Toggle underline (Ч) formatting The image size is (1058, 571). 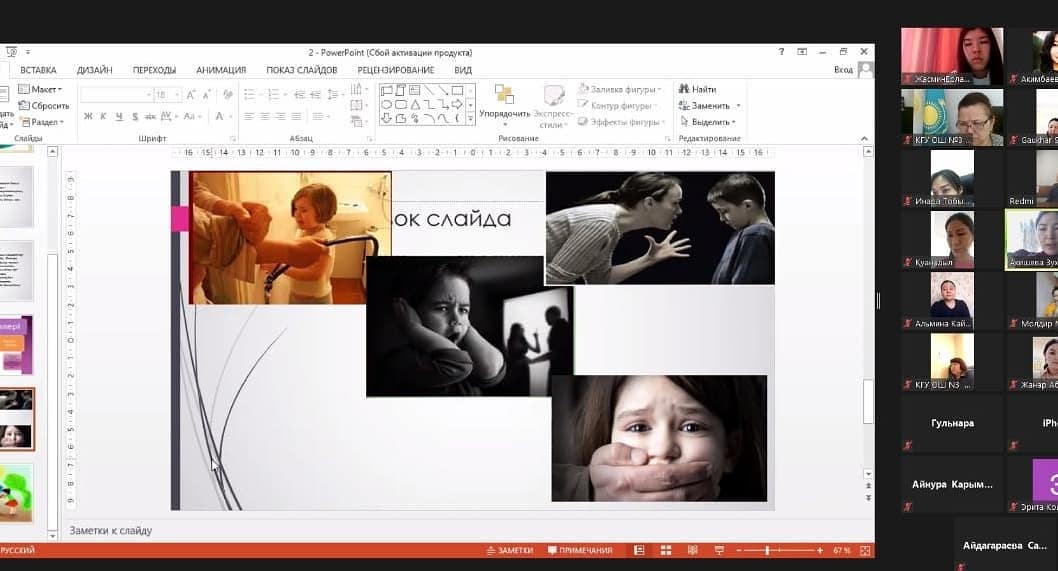pyautogui.click(x=118, y=117)
